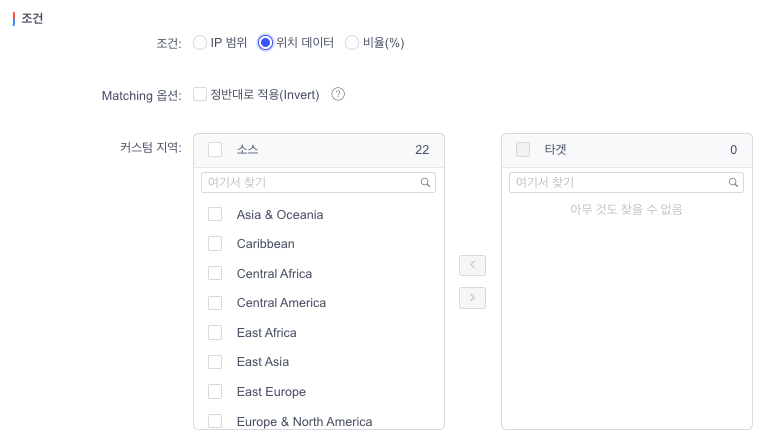Screen dimensions: 777x443
Task: Check the select-all 소스 checkbox
Action: (215, 149)
